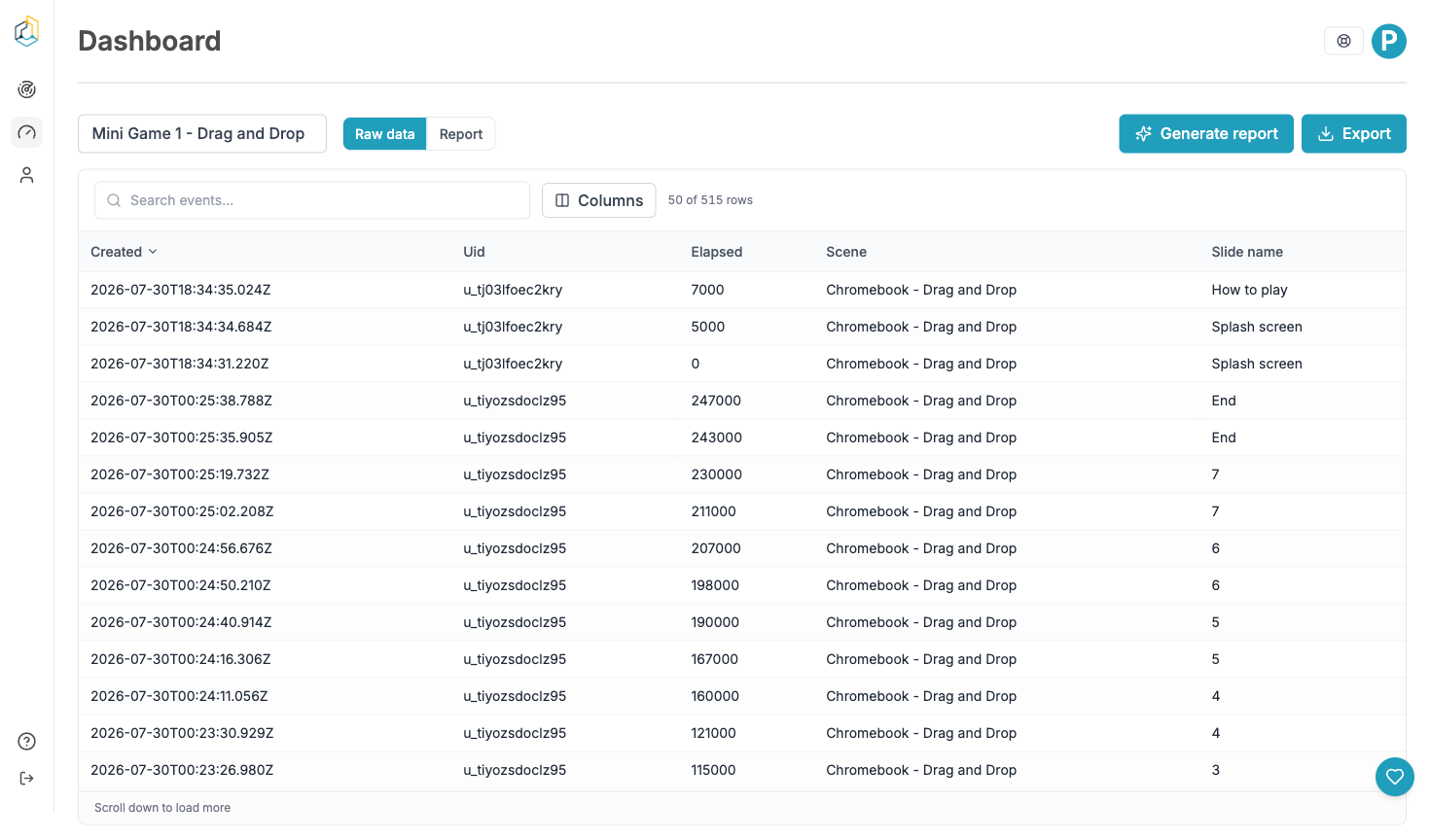The width and height of the screenshot is (1430, 840).
Task: Click the 50 of 515 rows count
Action: click(x=710, y=200)
